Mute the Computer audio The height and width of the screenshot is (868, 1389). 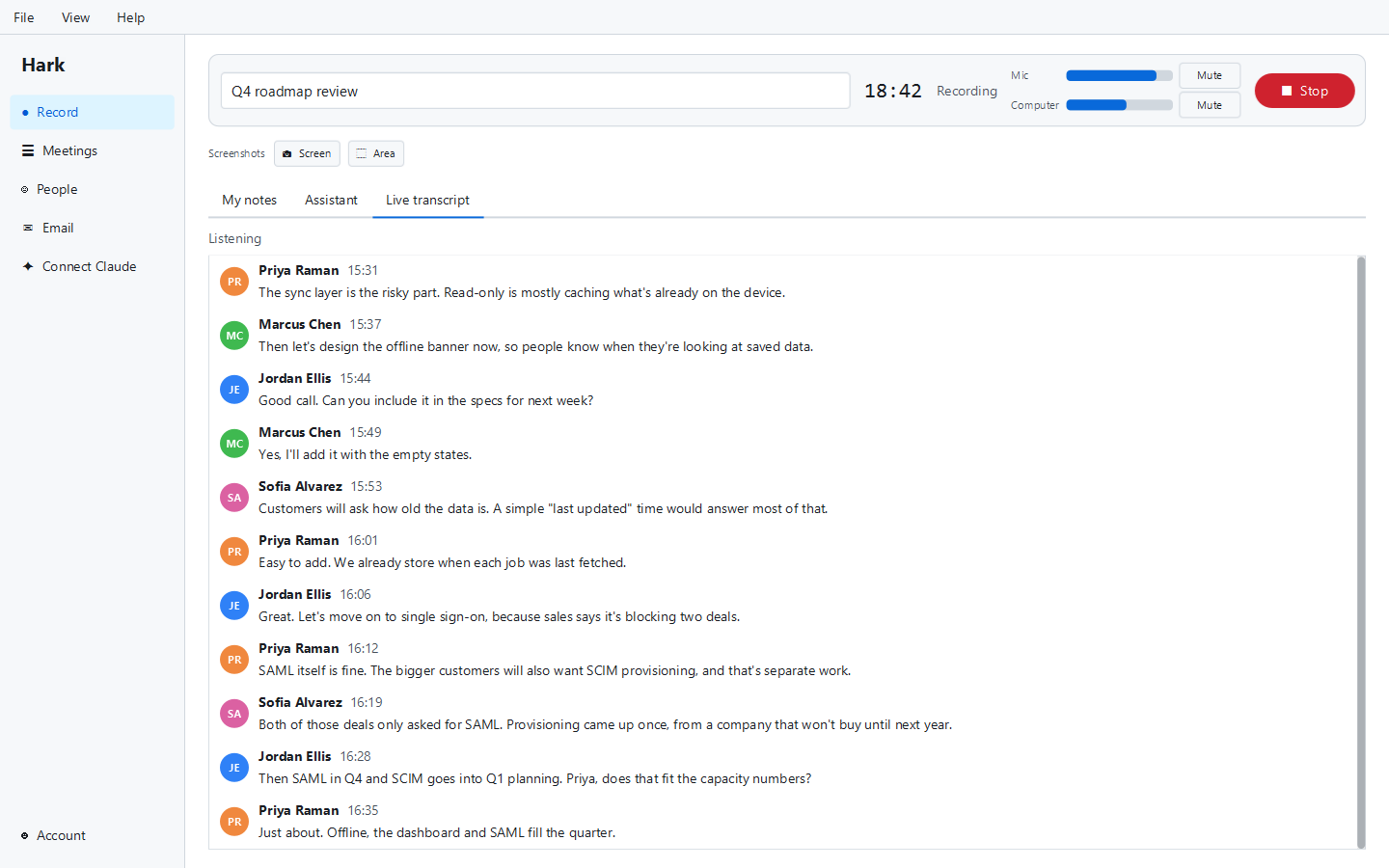tap(1210, 105)
